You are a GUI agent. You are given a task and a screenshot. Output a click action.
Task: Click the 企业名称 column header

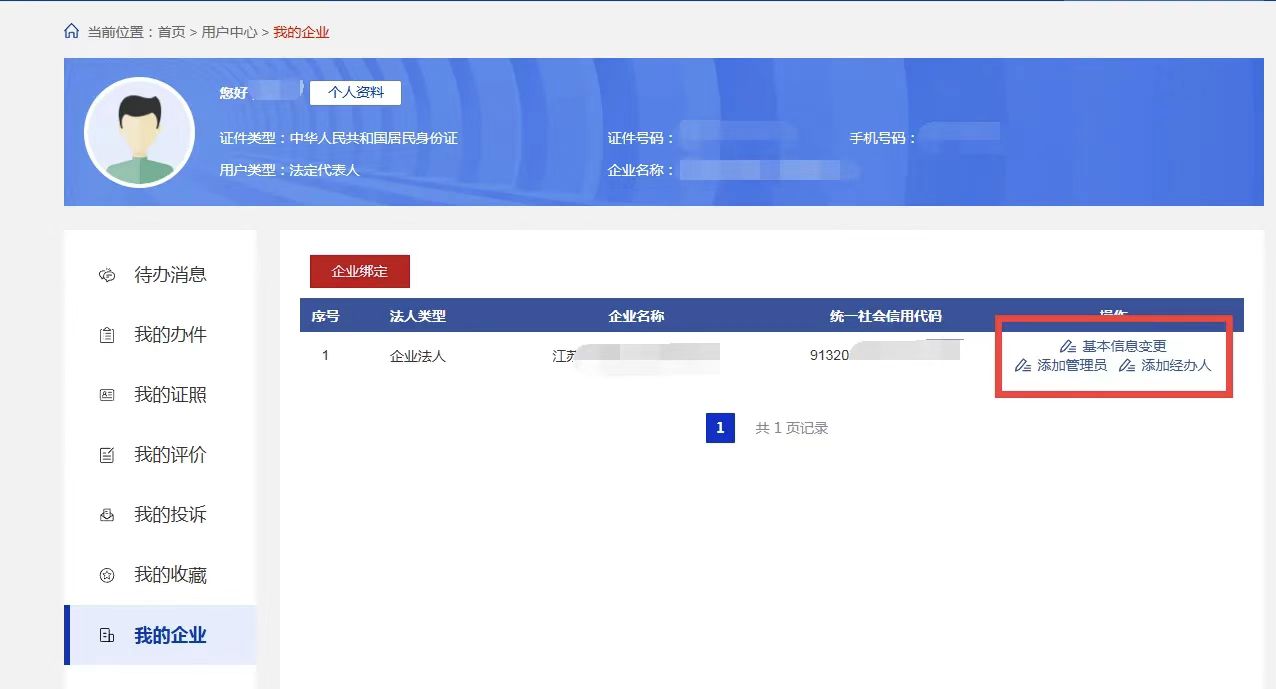(x=636, y=316)
